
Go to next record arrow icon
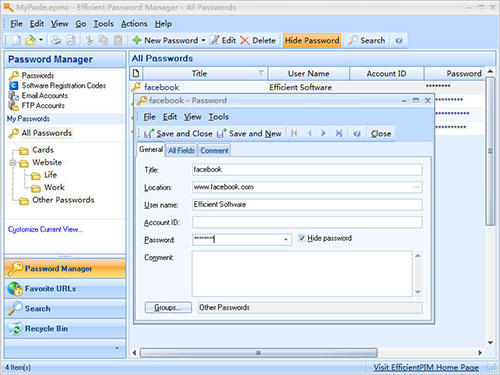(x=323, y=133)
